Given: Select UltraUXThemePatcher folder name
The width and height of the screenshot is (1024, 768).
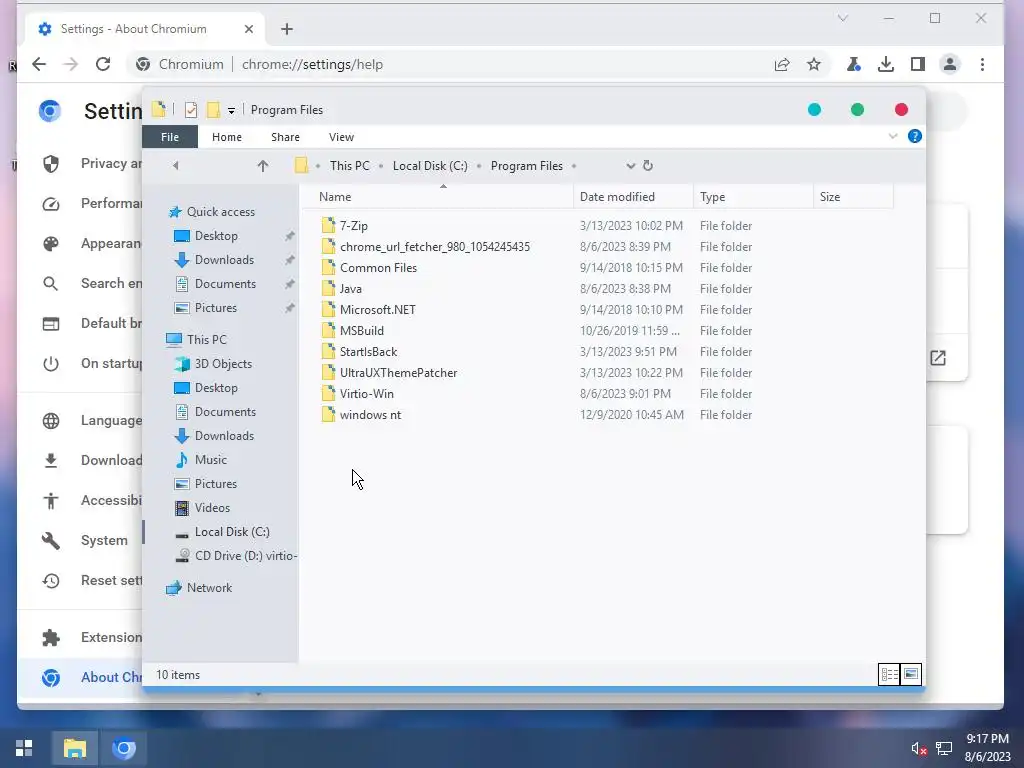Looking at the screenshot, I should [398, 373].
